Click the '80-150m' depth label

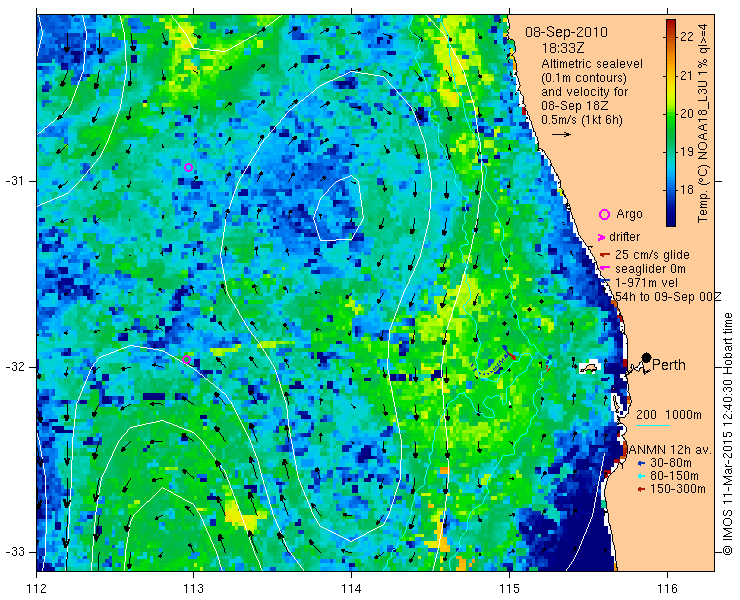(x=674, y=476)
